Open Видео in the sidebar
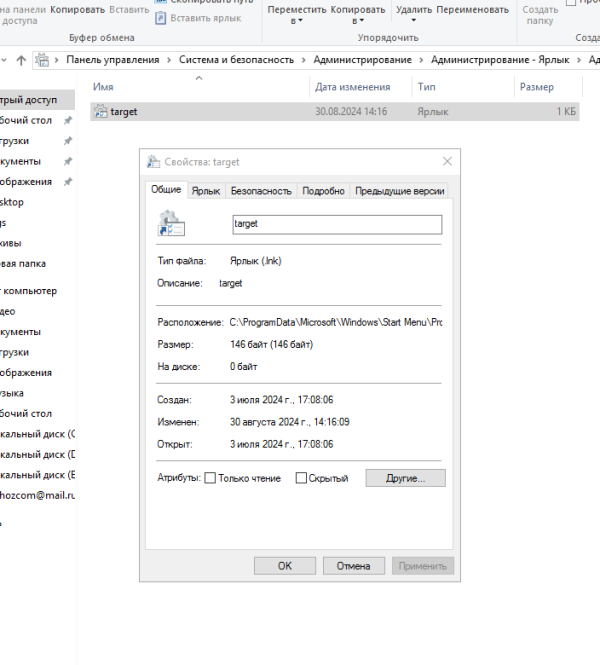The width and height of the screenshot is (600, 665). [8, 311]
